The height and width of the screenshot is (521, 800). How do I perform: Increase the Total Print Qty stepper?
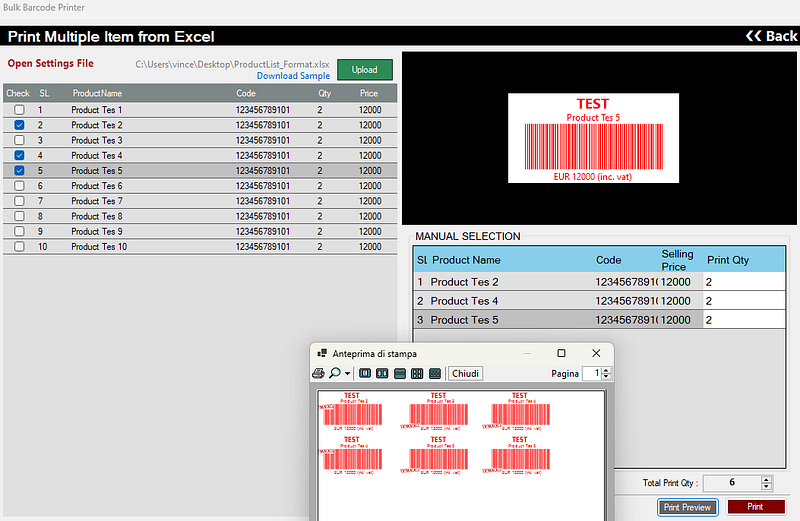point(766,479)
